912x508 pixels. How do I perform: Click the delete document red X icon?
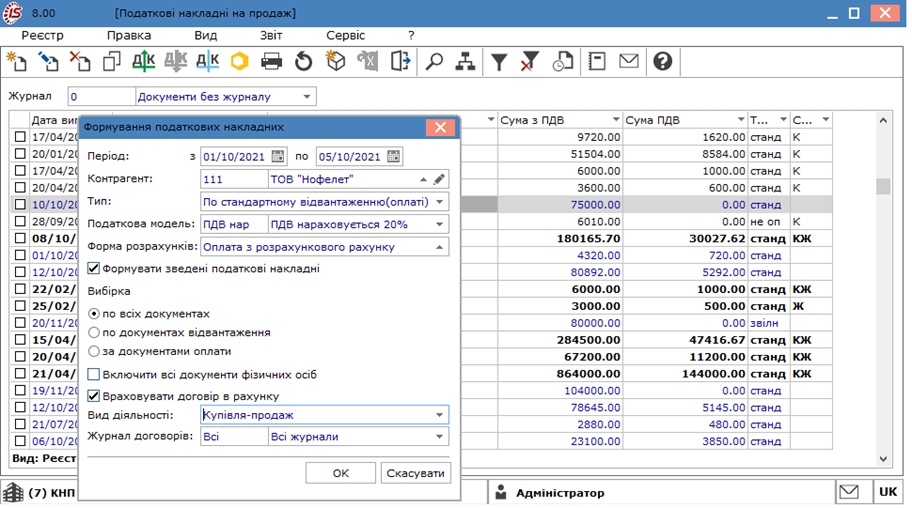(80, 61)
